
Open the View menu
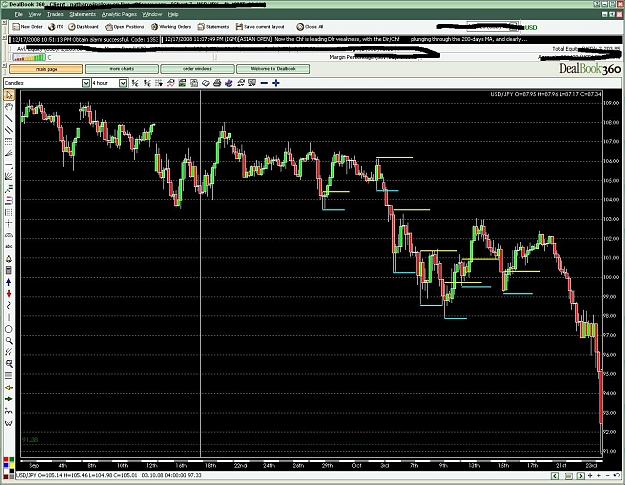(x=35, y=14)
